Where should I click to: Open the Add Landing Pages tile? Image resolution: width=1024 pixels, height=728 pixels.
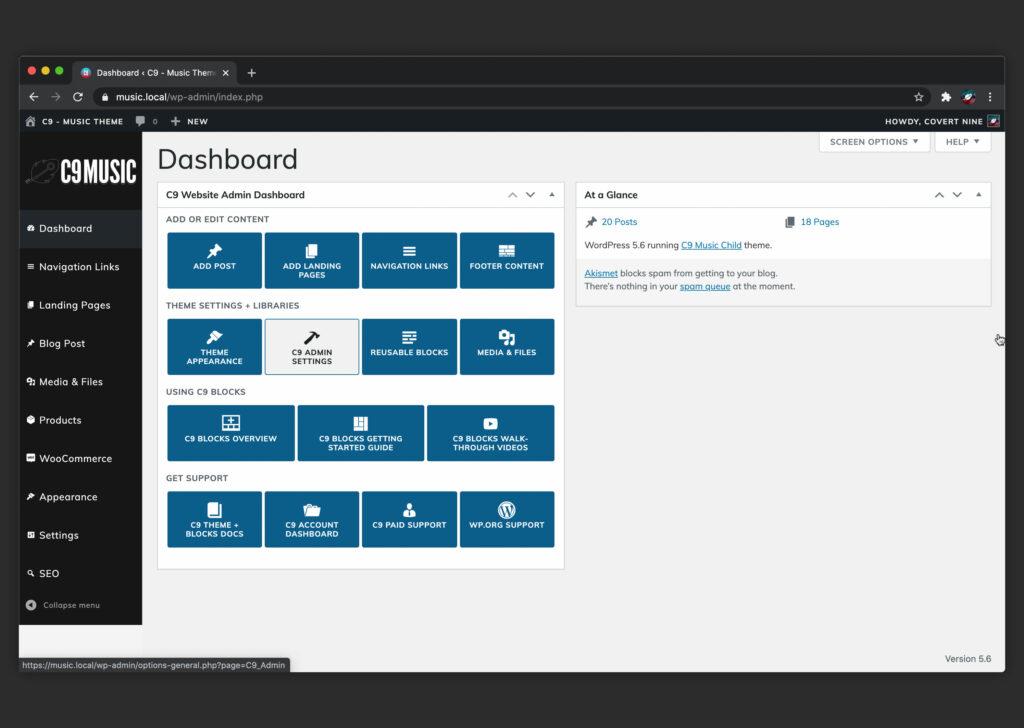pyautogui.click(x=311, y=260)
